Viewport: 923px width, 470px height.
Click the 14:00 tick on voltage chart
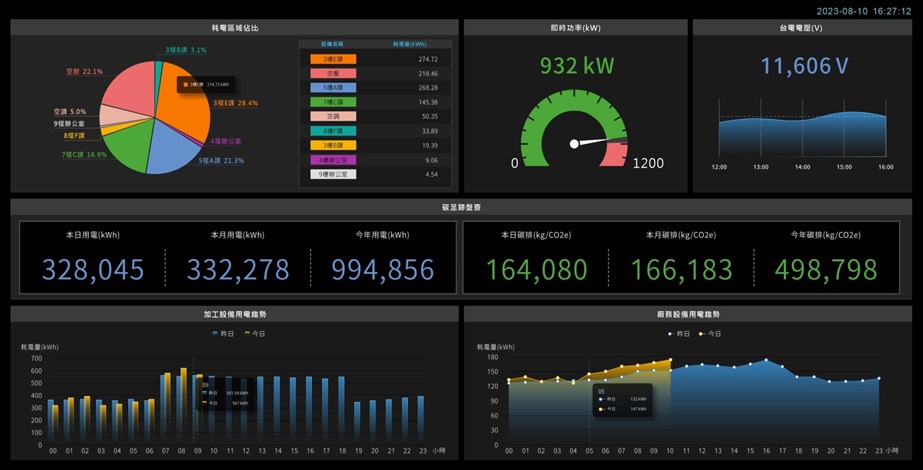point(802,167)
